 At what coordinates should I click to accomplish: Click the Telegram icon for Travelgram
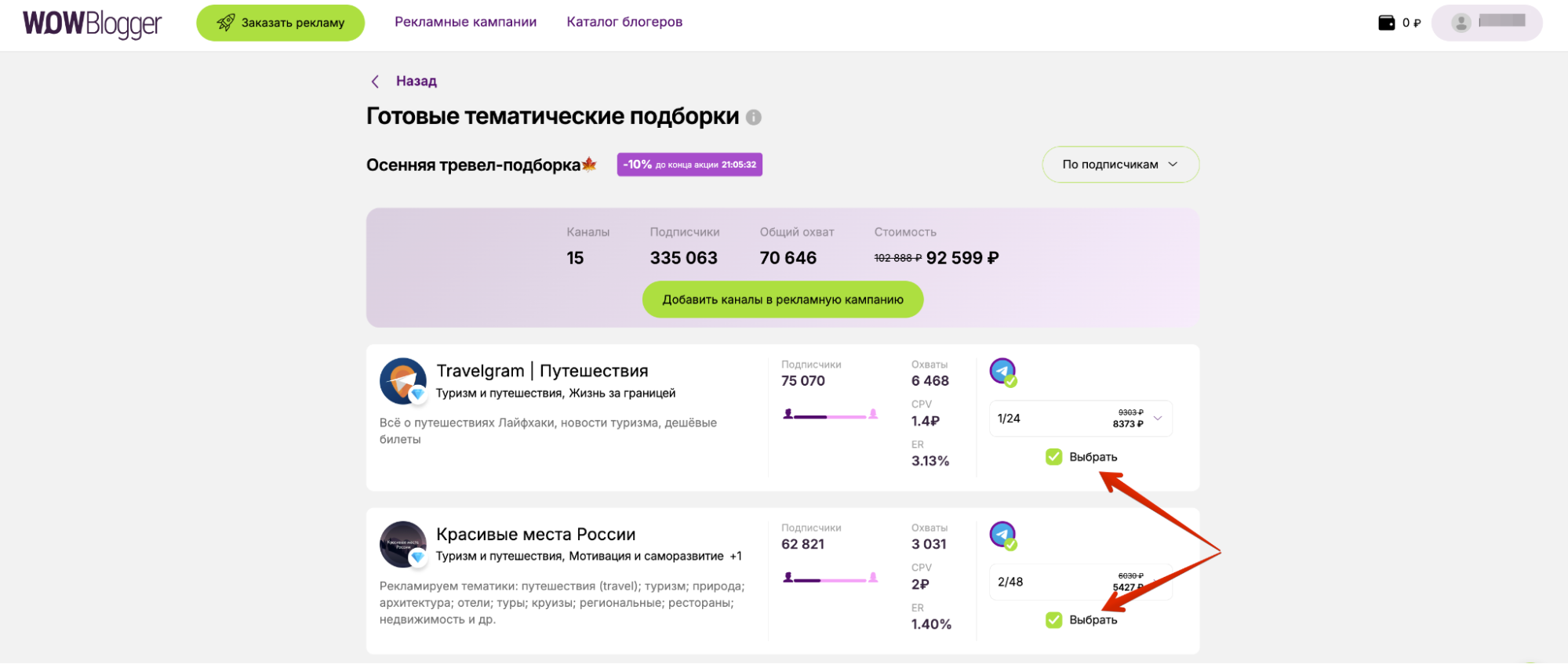[1002, 372]
